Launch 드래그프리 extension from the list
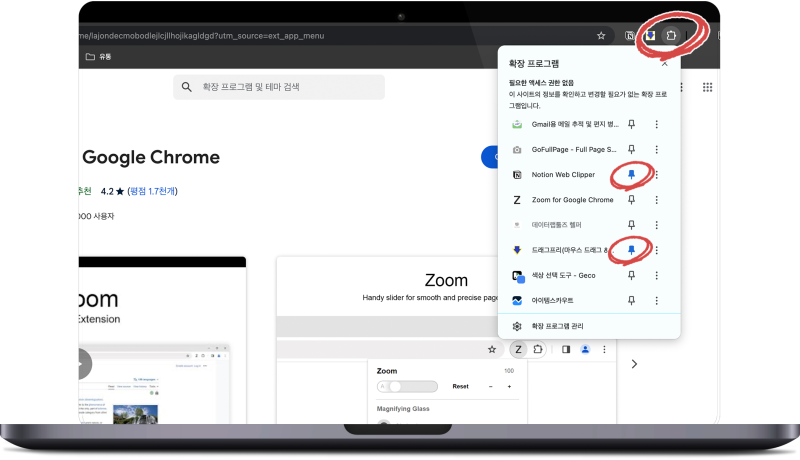 [x=565, y=250]
